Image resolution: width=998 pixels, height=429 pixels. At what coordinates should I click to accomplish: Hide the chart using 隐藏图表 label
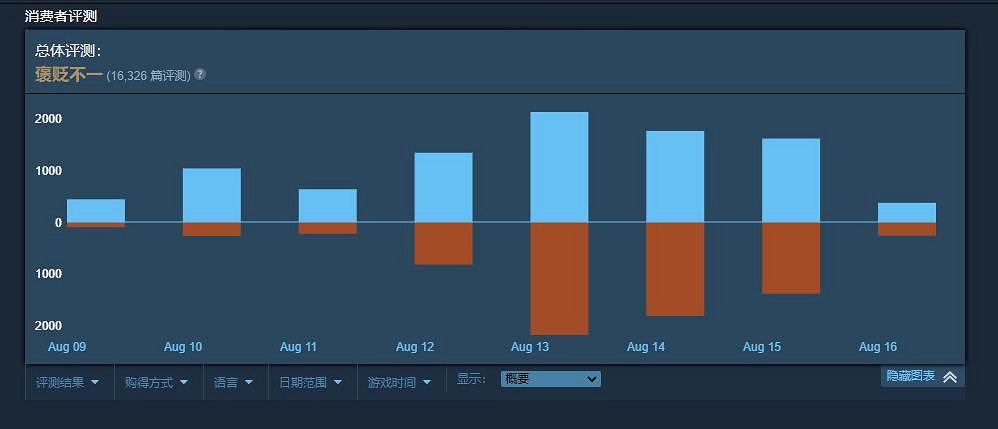point(910,377)
